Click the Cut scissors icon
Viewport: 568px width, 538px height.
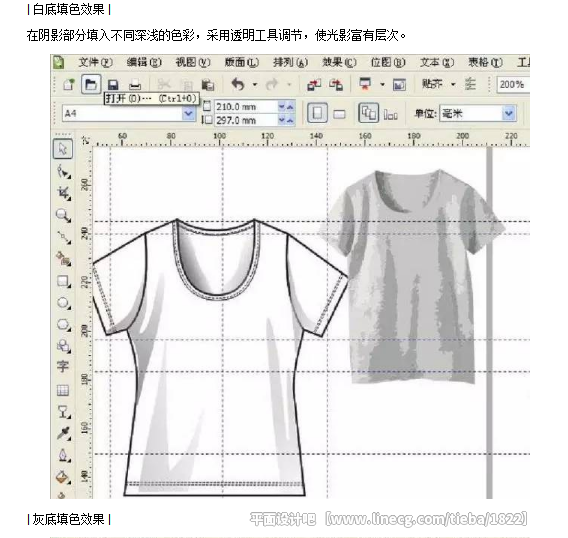(164, 85)
